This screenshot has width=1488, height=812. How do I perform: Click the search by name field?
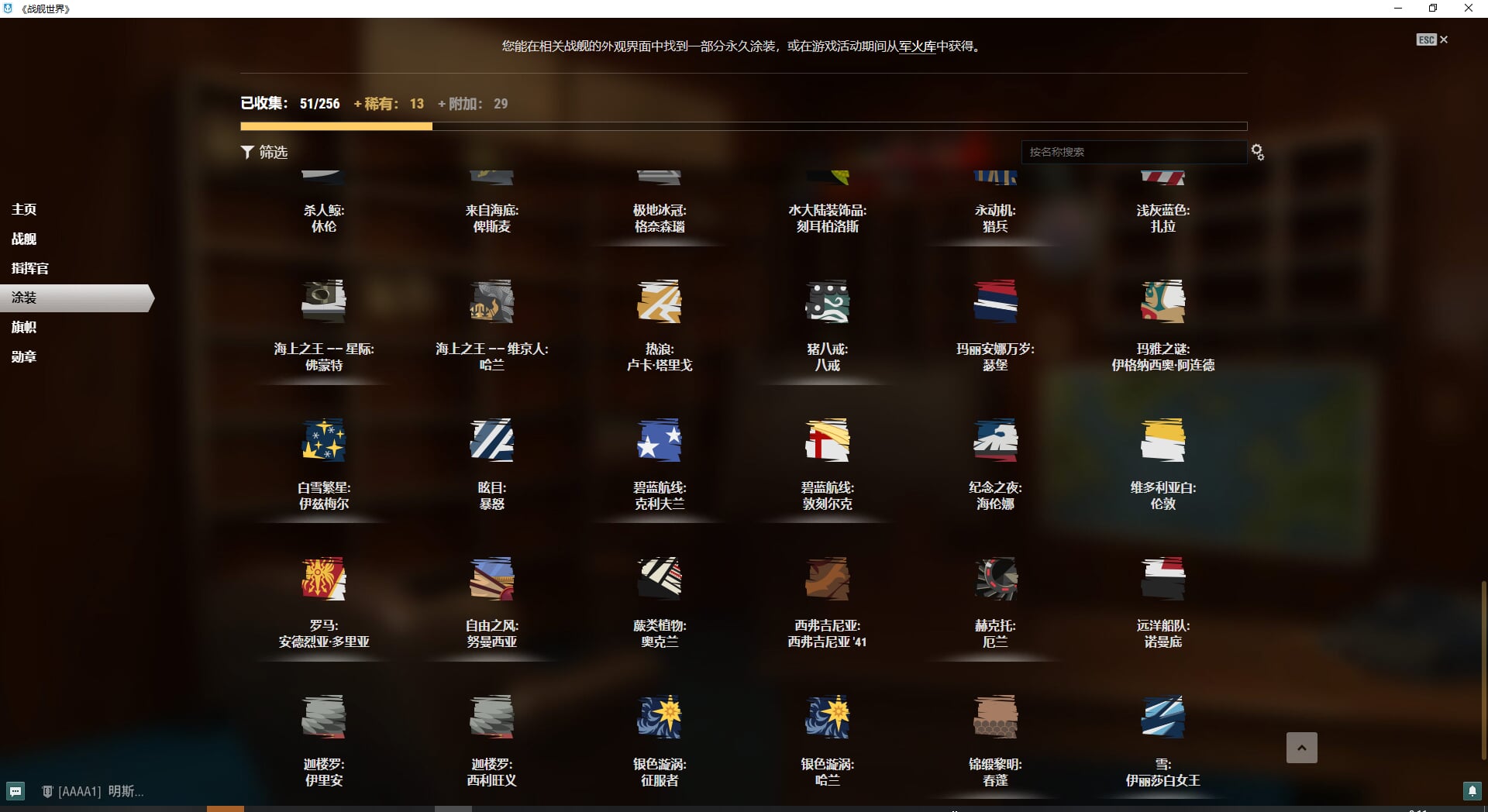coord(1133,153)
